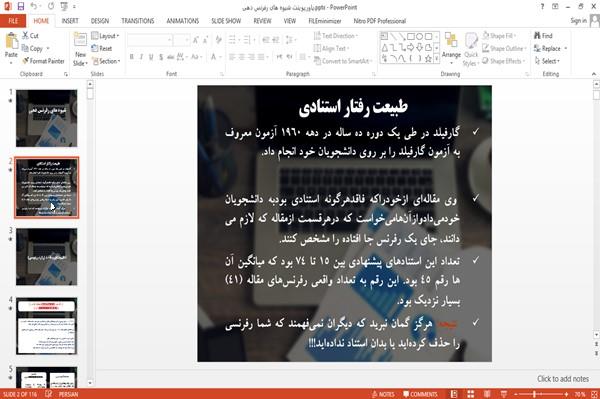Toggle justify paragraph alignment

tap(261, 57)
